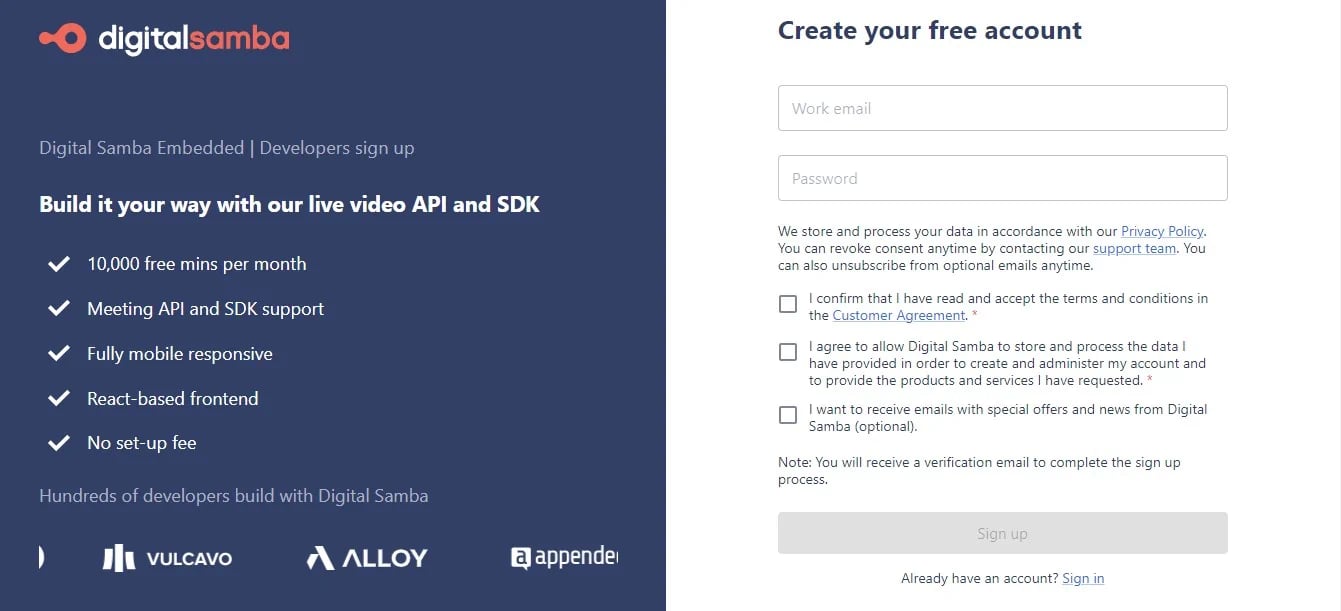
Task: Click the Vulcavo company logo
Action: coord(167,558)
